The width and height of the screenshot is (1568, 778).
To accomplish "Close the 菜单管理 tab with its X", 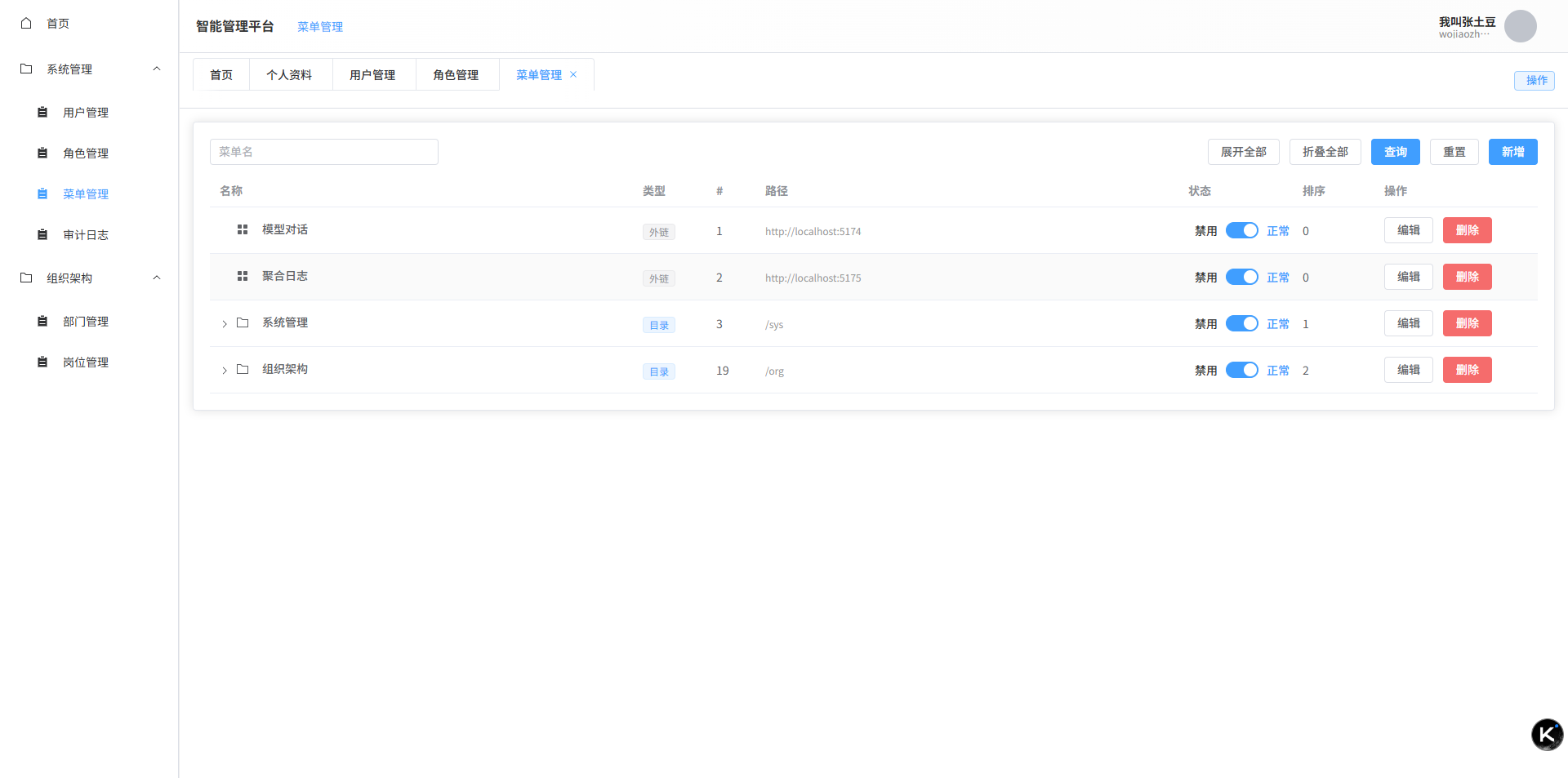I will (573, 74).
